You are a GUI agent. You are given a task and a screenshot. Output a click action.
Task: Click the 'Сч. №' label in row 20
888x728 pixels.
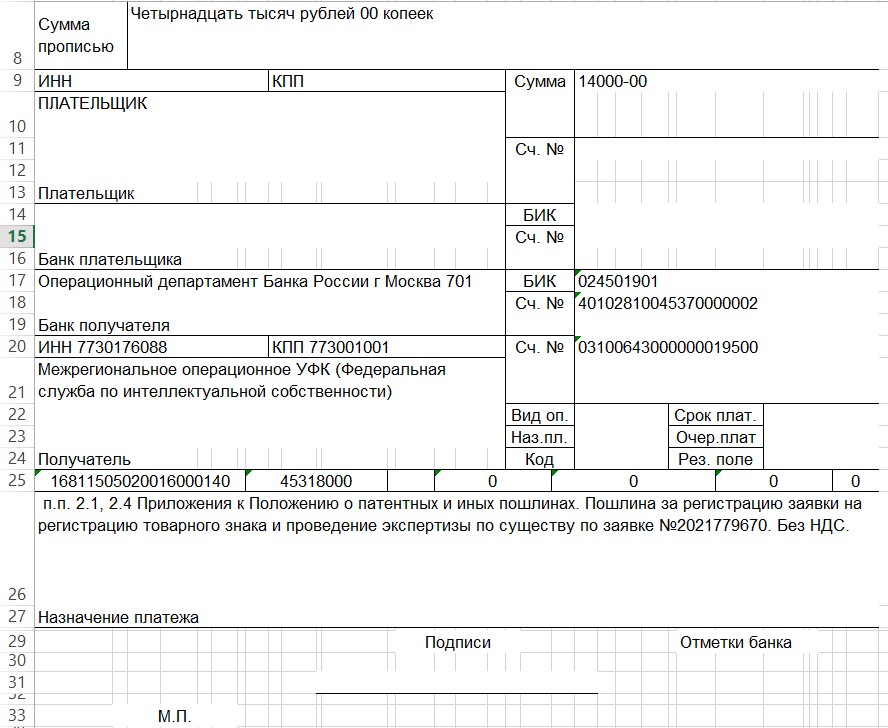click(x=540, y=347)
